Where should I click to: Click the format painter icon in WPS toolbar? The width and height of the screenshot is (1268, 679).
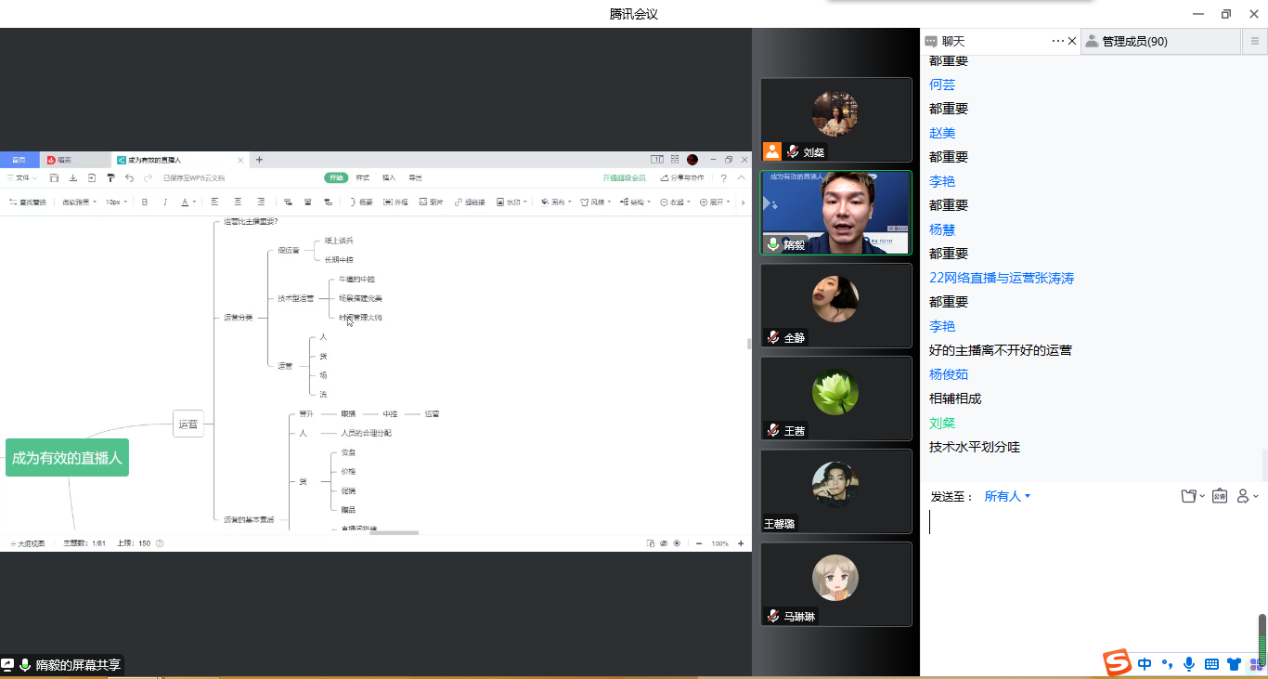tap(110, 178)
